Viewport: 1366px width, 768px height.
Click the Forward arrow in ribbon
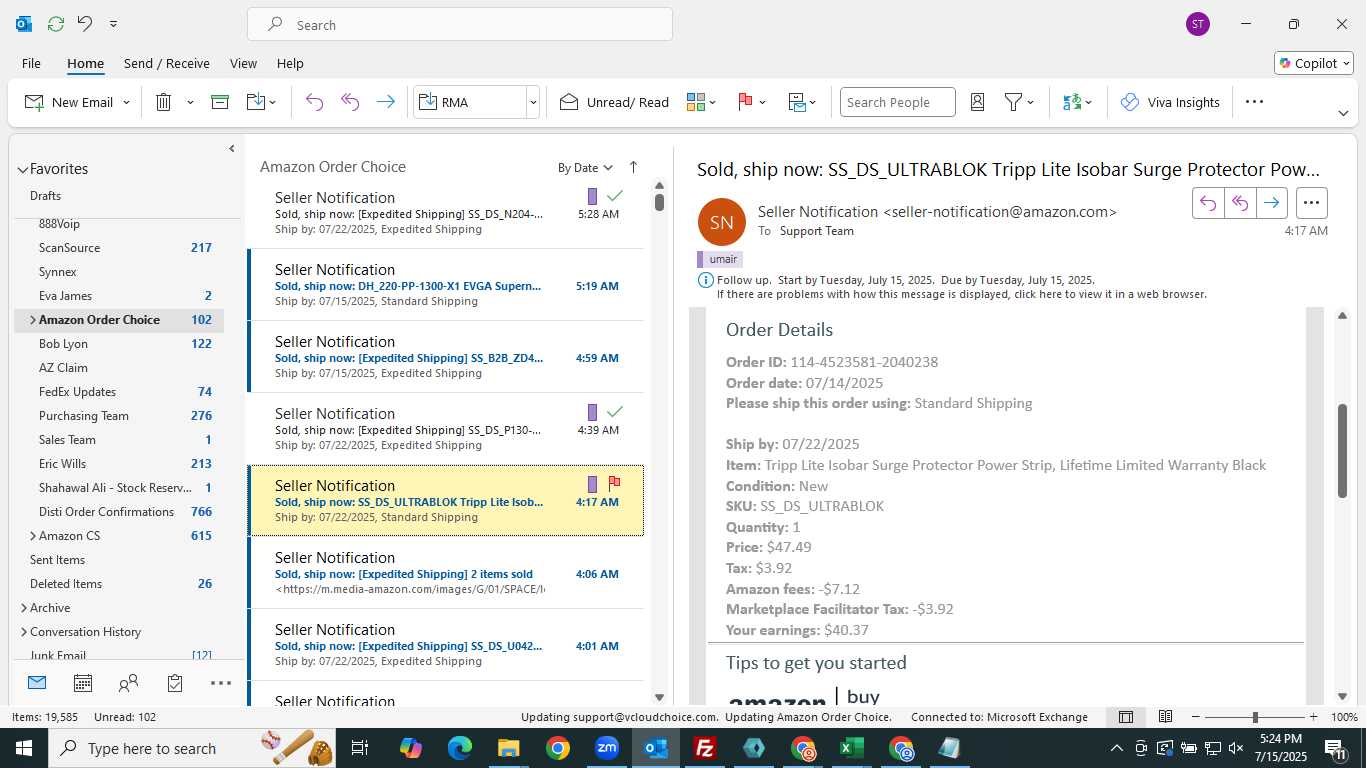(x=385, y=102)
